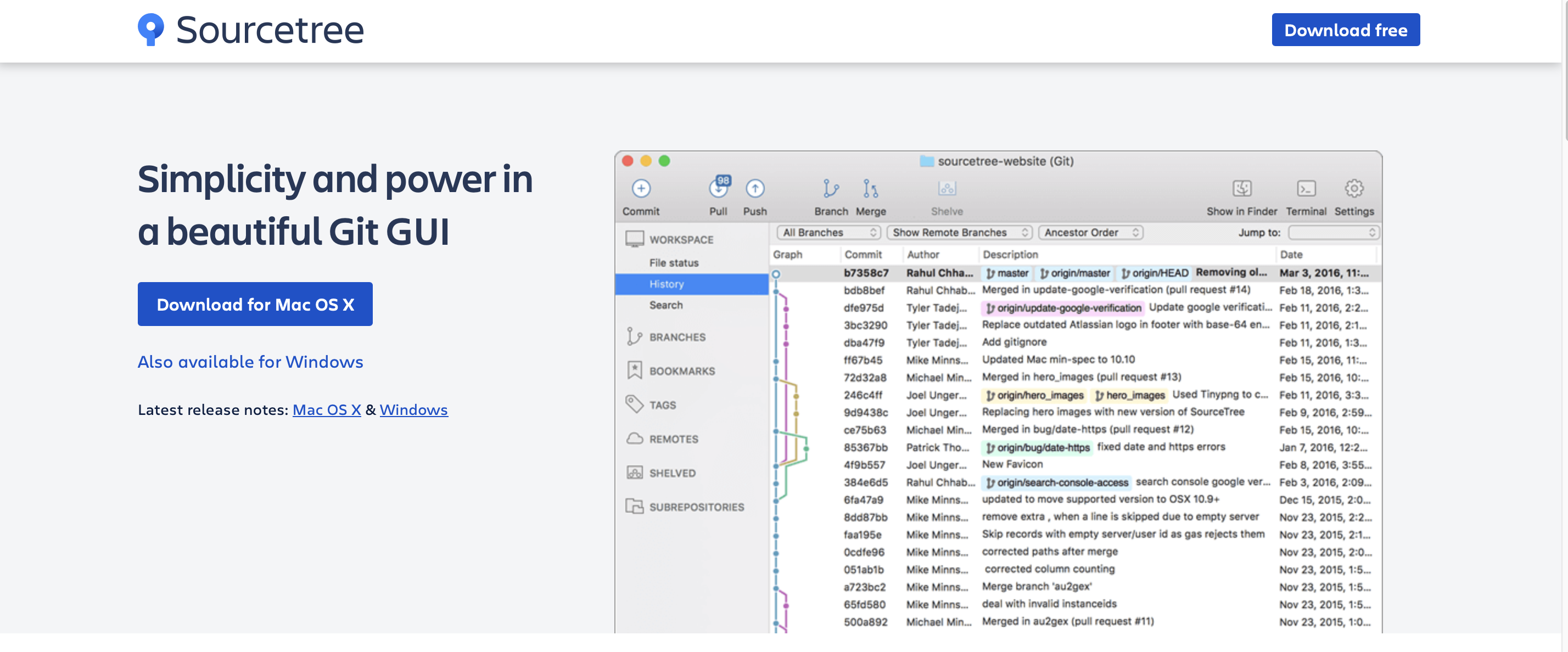Select File status in sidebar
Viewport: 1568px width, 652px height.
(x=673, y=263)
